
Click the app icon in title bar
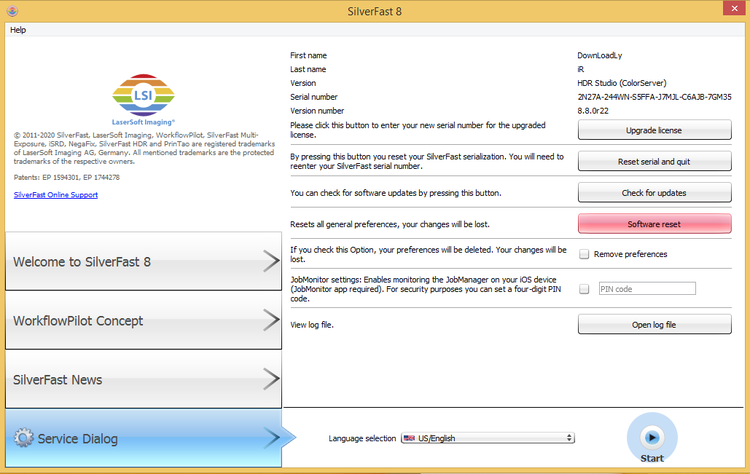coord(11,9)
